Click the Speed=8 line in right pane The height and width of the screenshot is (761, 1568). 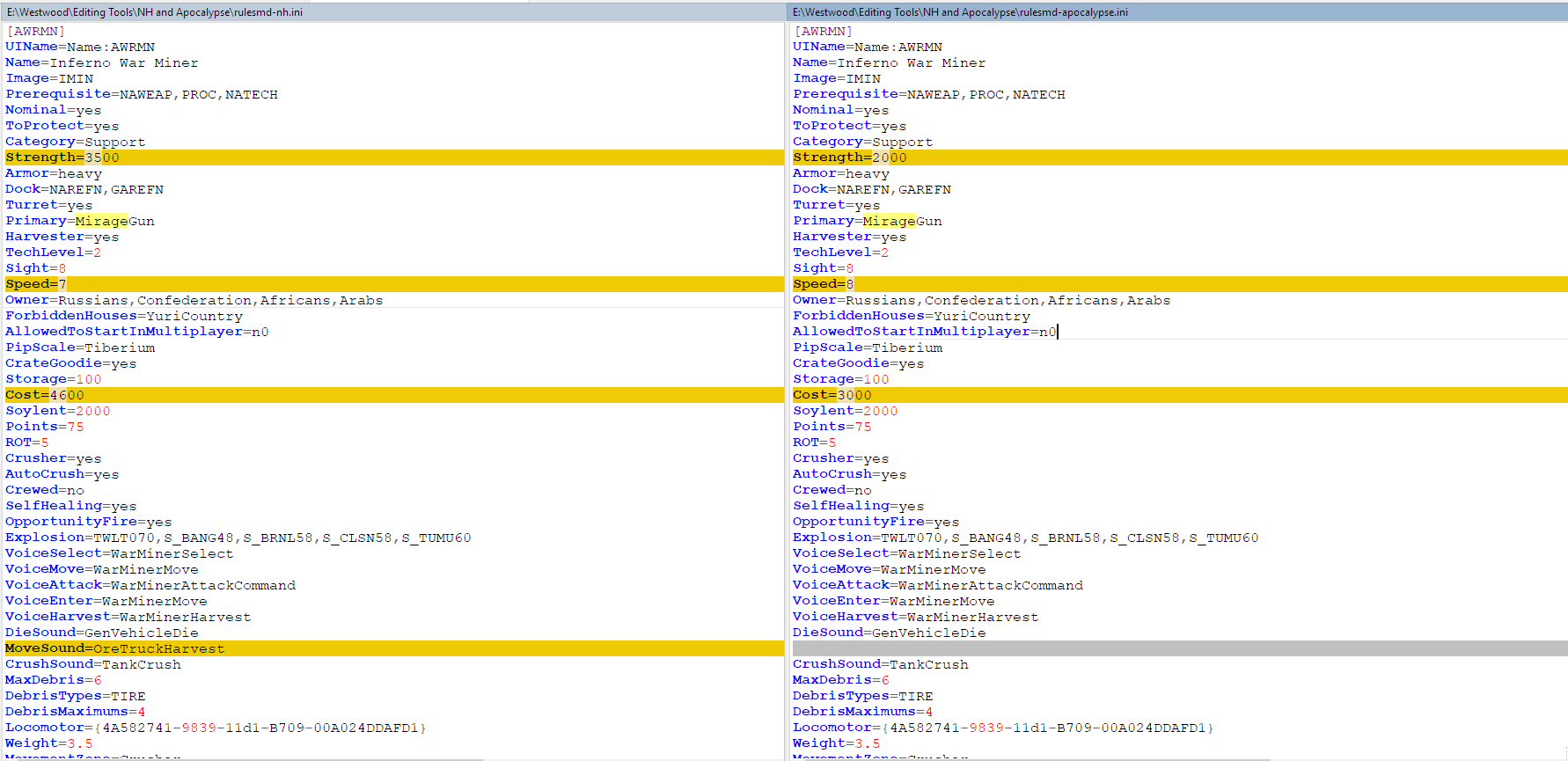pos(1179,284)
